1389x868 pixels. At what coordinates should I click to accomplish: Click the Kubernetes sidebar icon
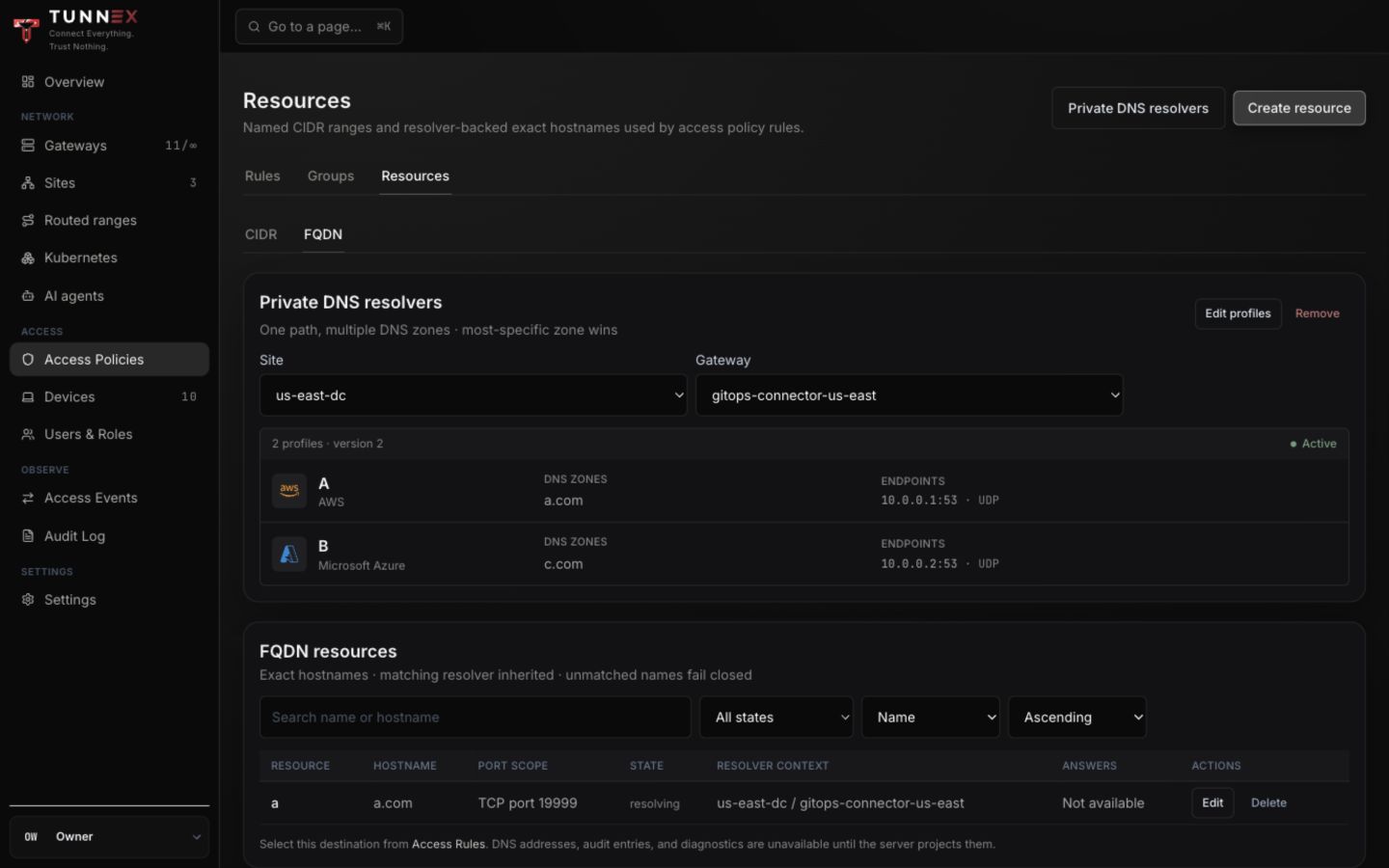click(x=28, y=258)
